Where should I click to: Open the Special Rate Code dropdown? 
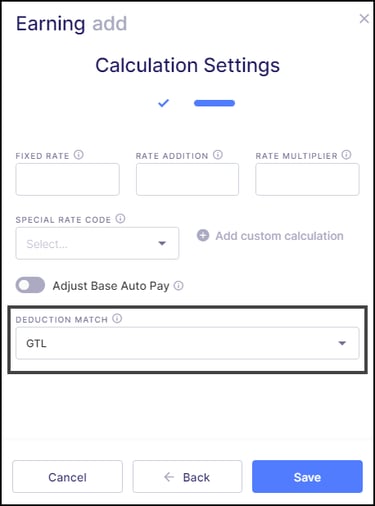coord(97,243)
